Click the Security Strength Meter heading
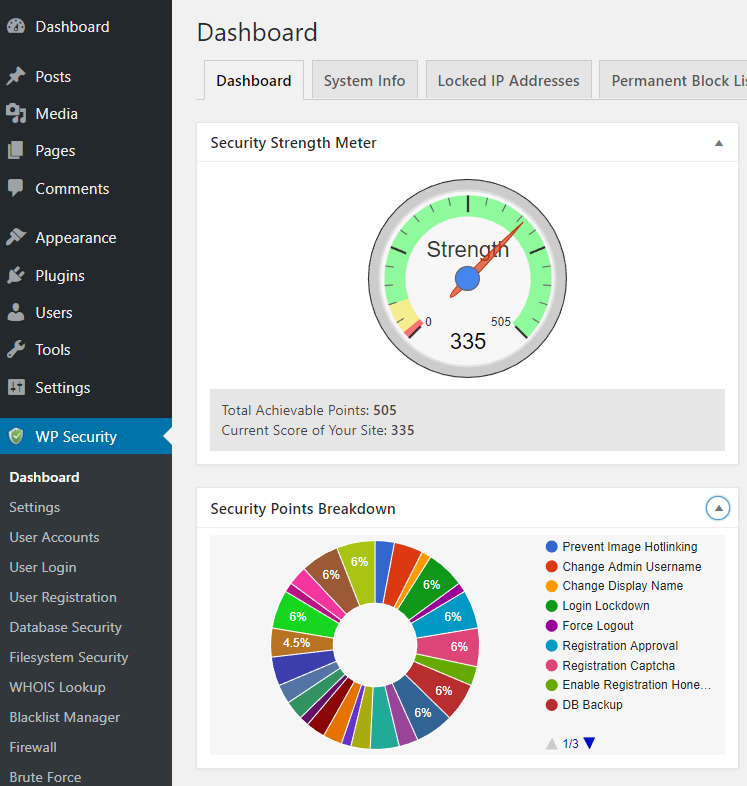 pos(293,143)
